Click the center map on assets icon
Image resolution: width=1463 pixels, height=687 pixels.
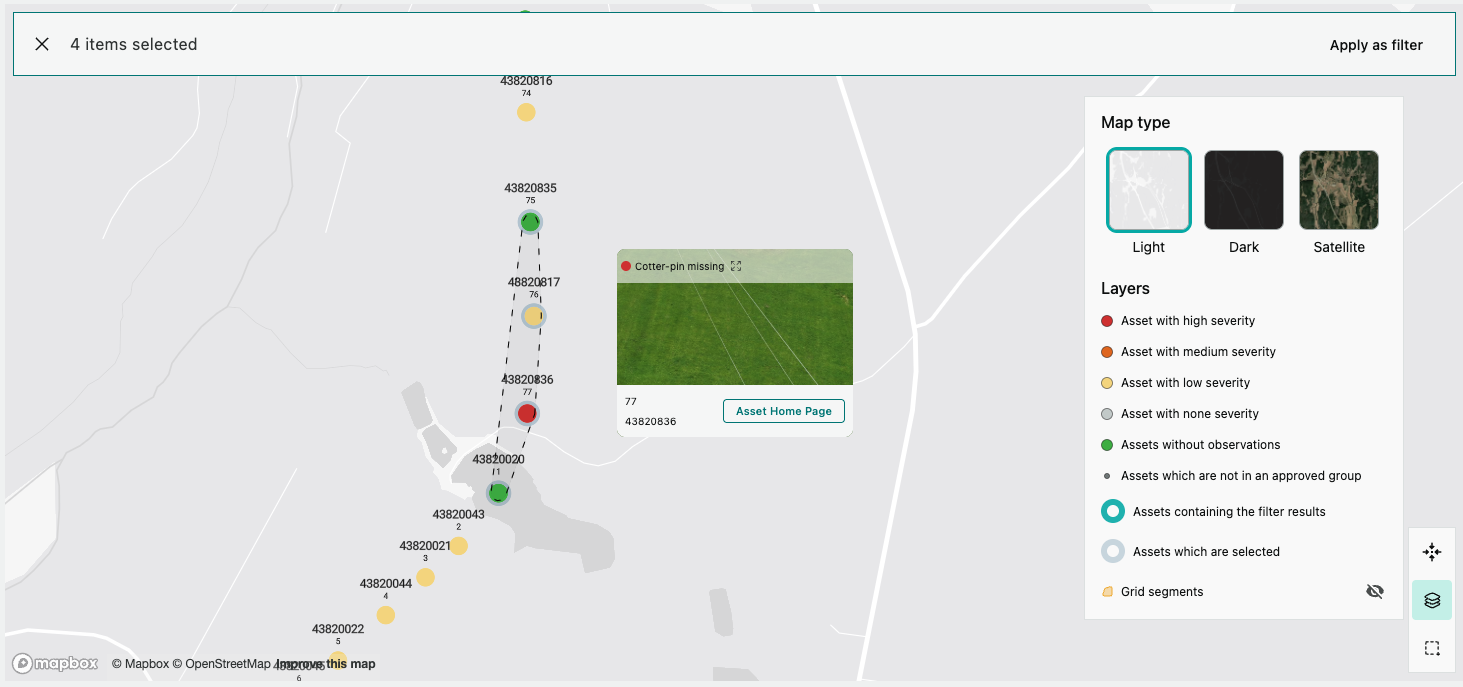coord(1431,552)
